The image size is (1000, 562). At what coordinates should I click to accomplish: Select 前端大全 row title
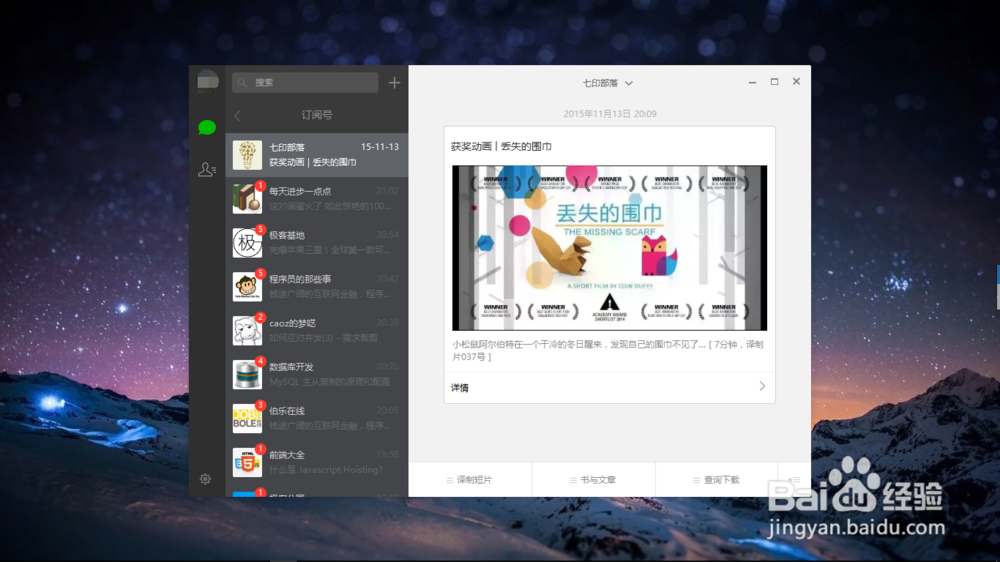coord(286,455)
